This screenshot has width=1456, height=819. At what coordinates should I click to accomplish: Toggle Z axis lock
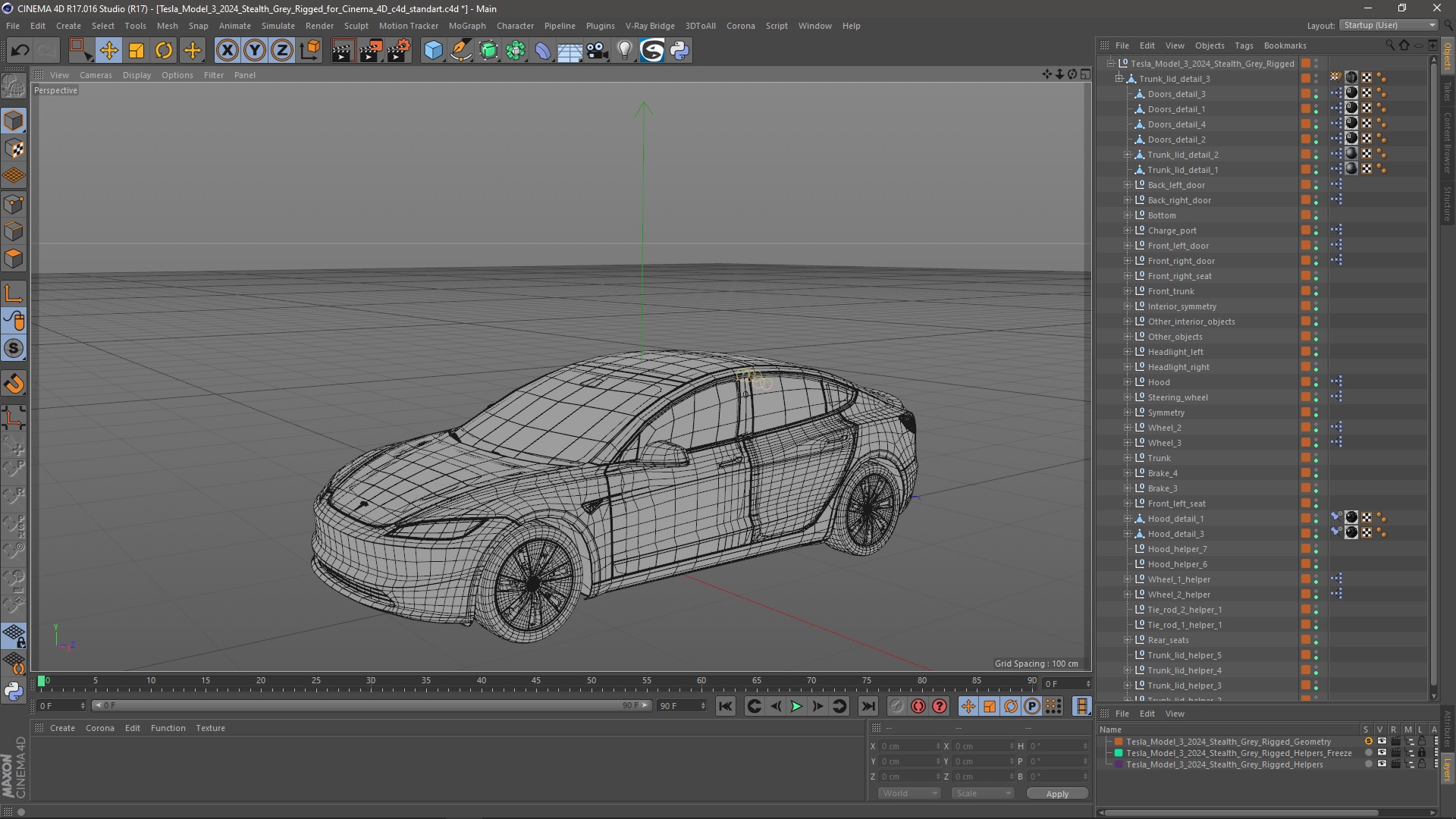coord(282,51)
